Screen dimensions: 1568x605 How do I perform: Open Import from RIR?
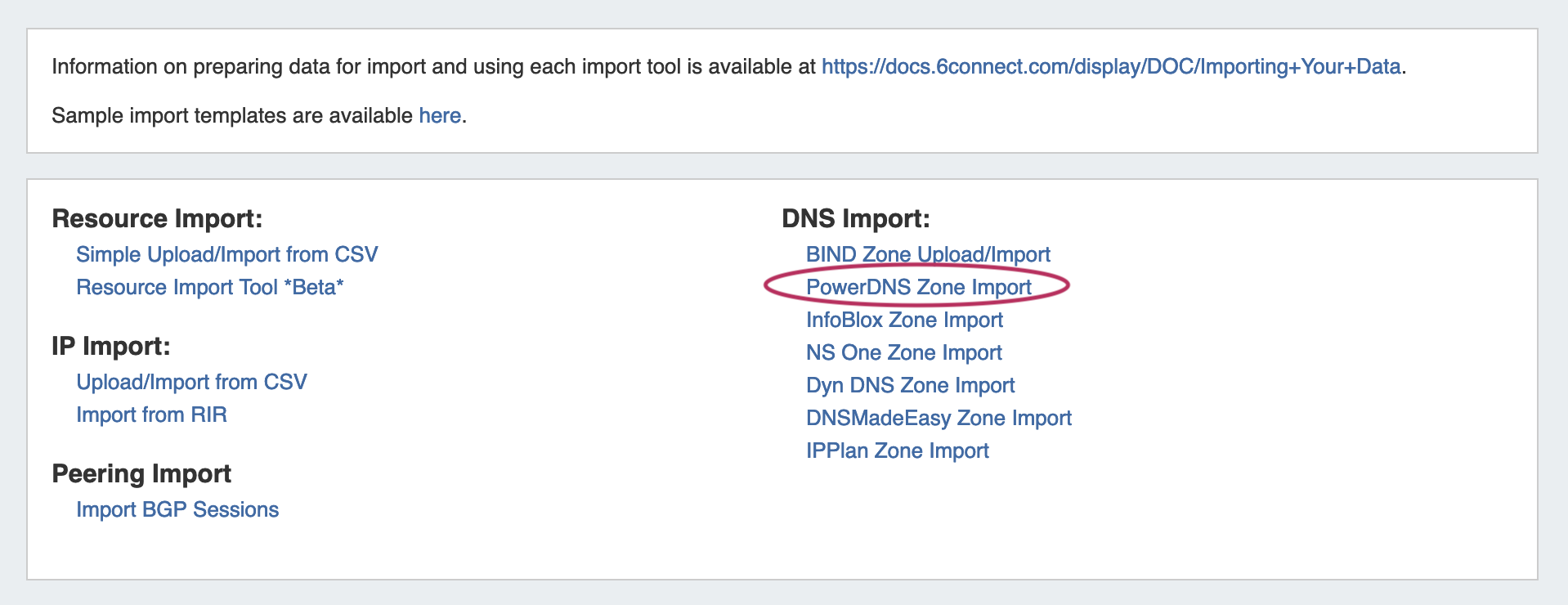151,415
